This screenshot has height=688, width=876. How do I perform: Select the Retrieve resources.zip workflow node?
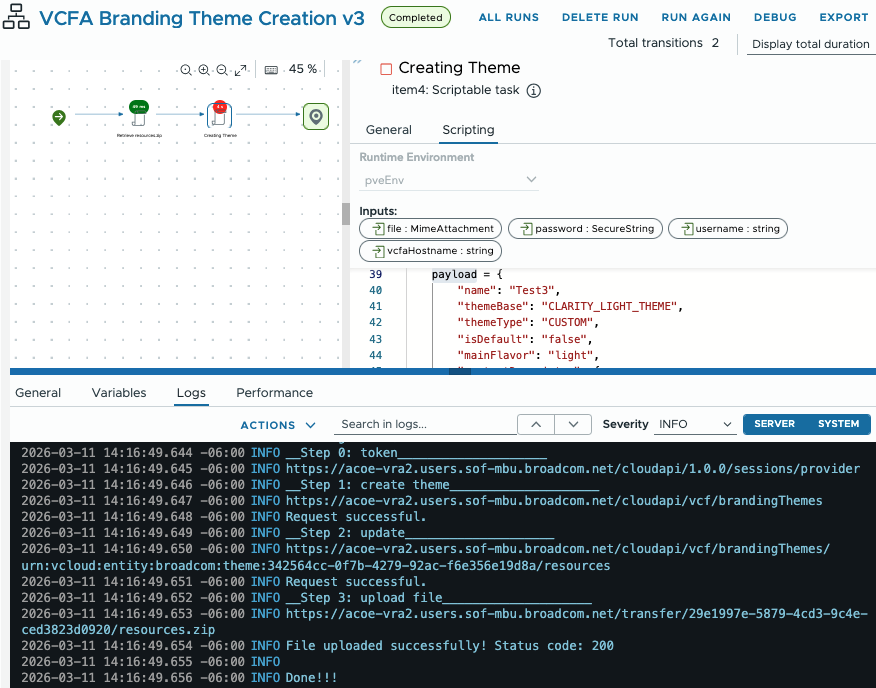pos(138,116)
